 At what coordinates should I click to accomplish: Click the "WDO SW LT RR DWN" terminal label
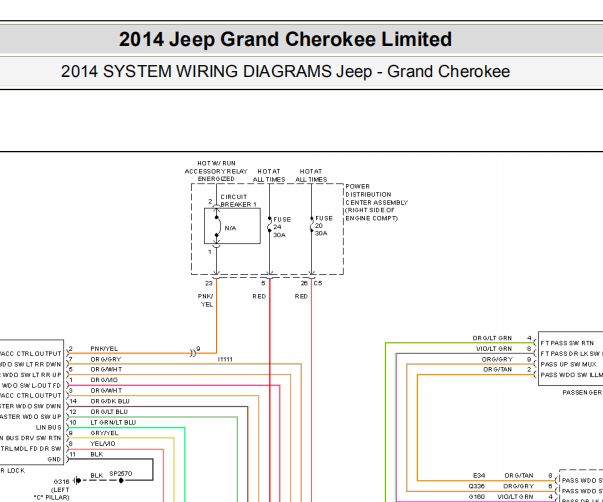pos(31,364)
